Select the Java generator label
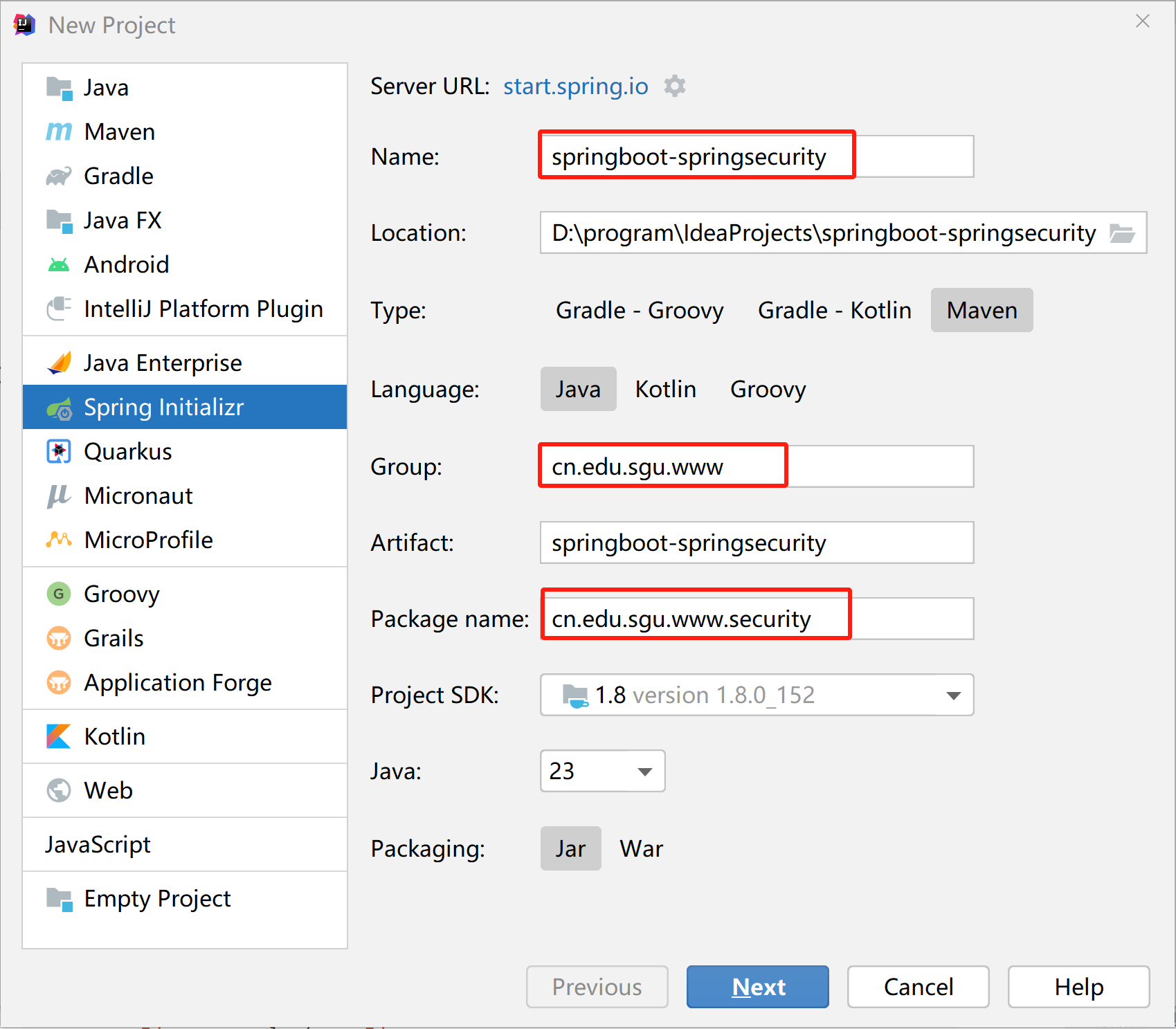The image size is (1176, 1029). tap(107, 88)
